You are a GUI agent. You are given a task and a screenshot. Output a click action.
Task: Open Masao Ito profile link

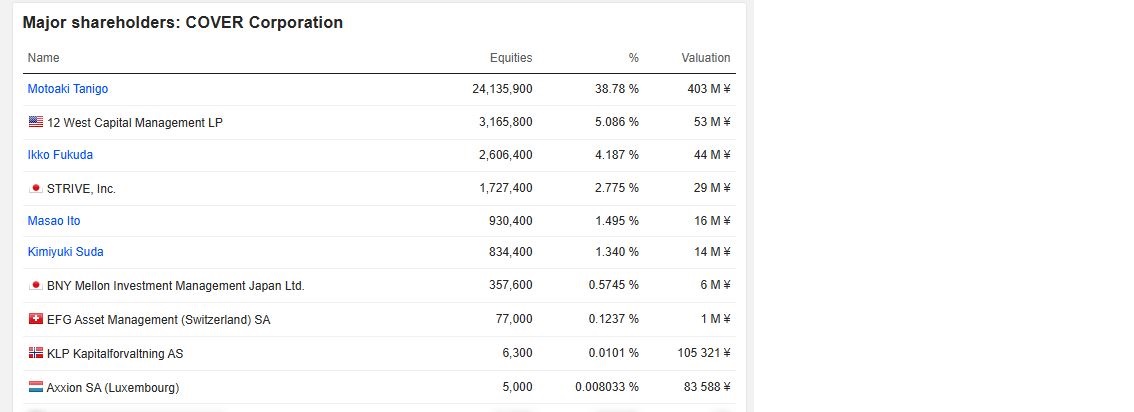(x=54, y=220)
